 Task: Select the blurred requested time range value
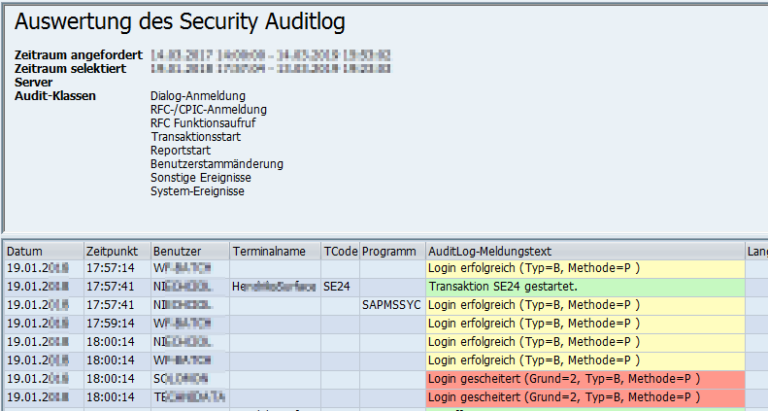click(270, 55)
